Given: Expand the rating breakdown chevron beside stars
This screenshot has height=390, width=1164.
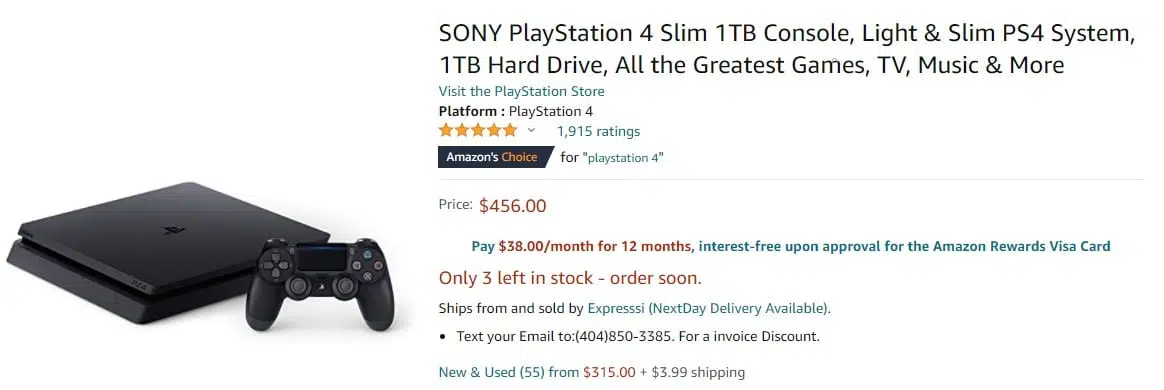Looking at the screenshot, I should tap(531, 131).
